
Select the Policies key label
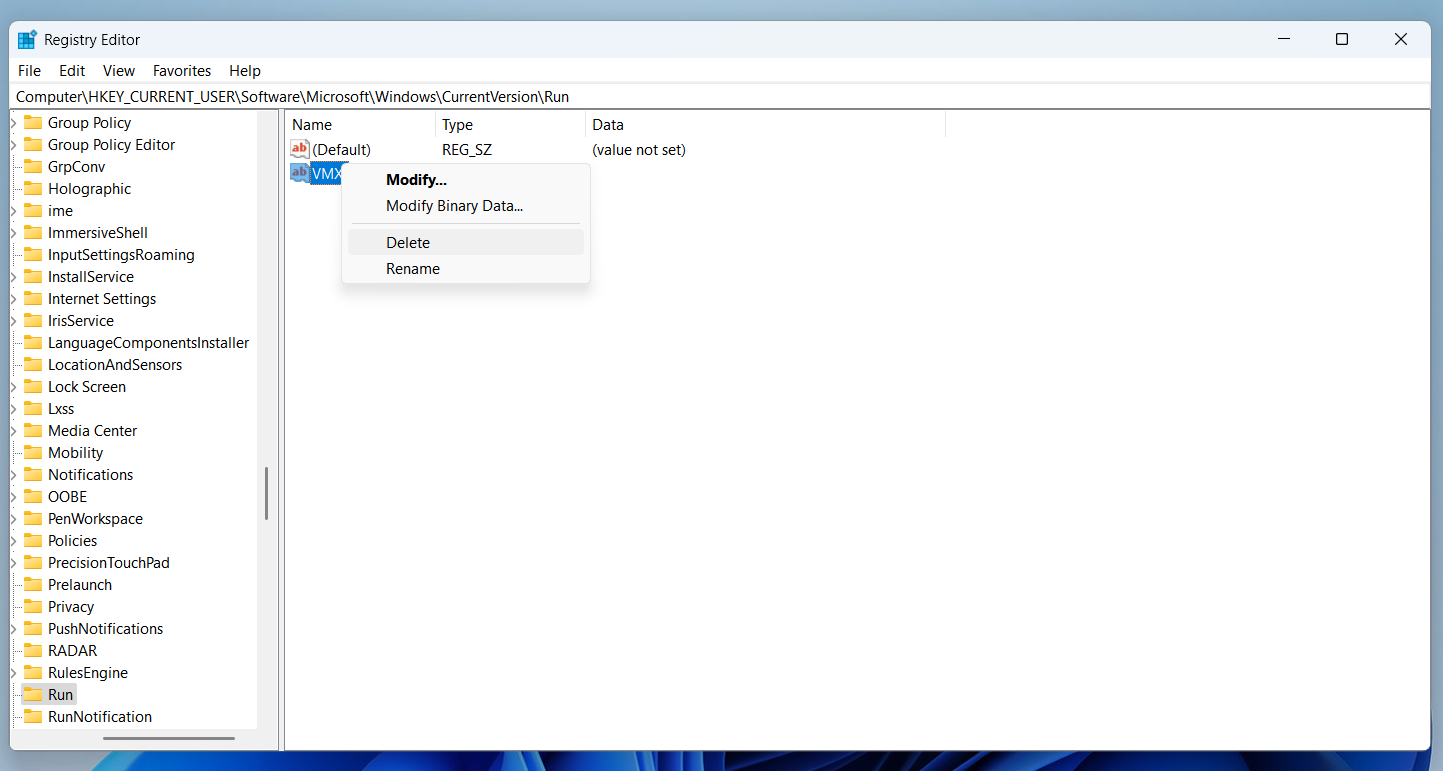click(x=73, y=541)
